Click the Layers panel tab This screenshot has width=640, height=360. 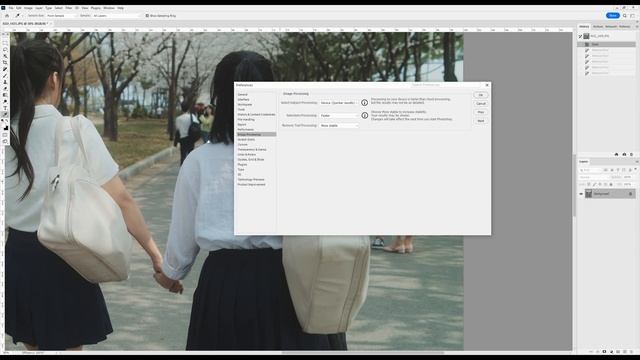(584, 162)
